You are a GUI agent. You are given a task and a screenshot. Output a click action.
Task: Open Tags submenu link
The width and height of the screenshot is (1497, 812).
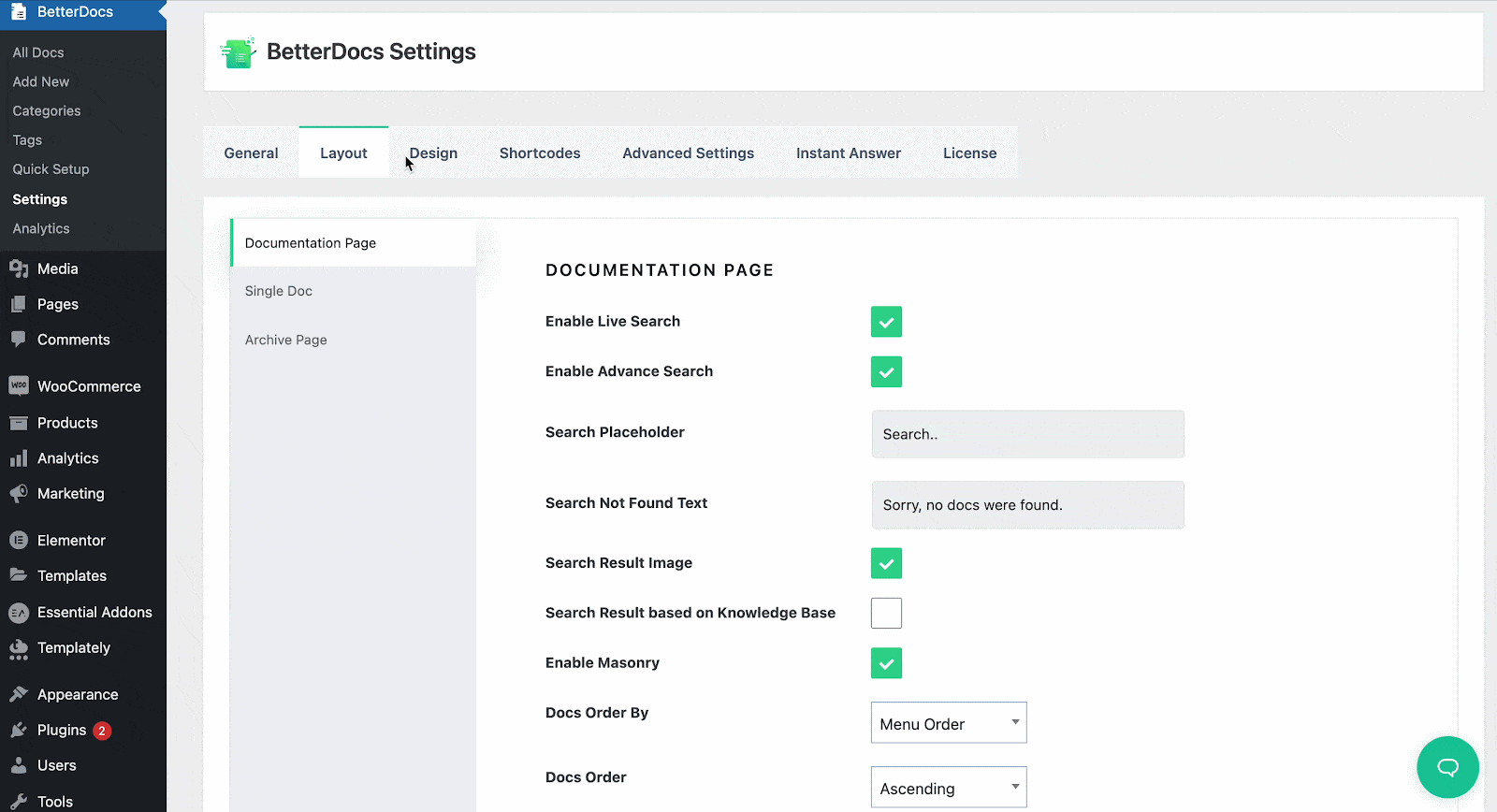click(27, 139)
